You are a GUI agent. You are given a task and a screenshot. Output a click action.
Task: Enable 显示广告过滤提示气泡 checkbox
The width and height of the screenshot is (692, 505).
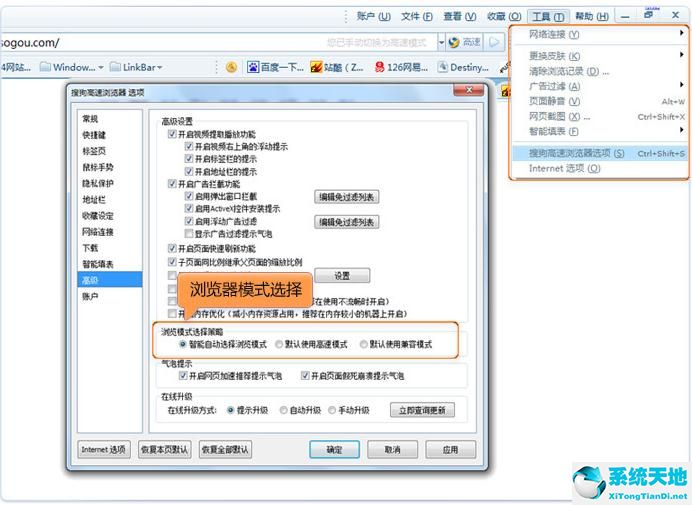189,234
